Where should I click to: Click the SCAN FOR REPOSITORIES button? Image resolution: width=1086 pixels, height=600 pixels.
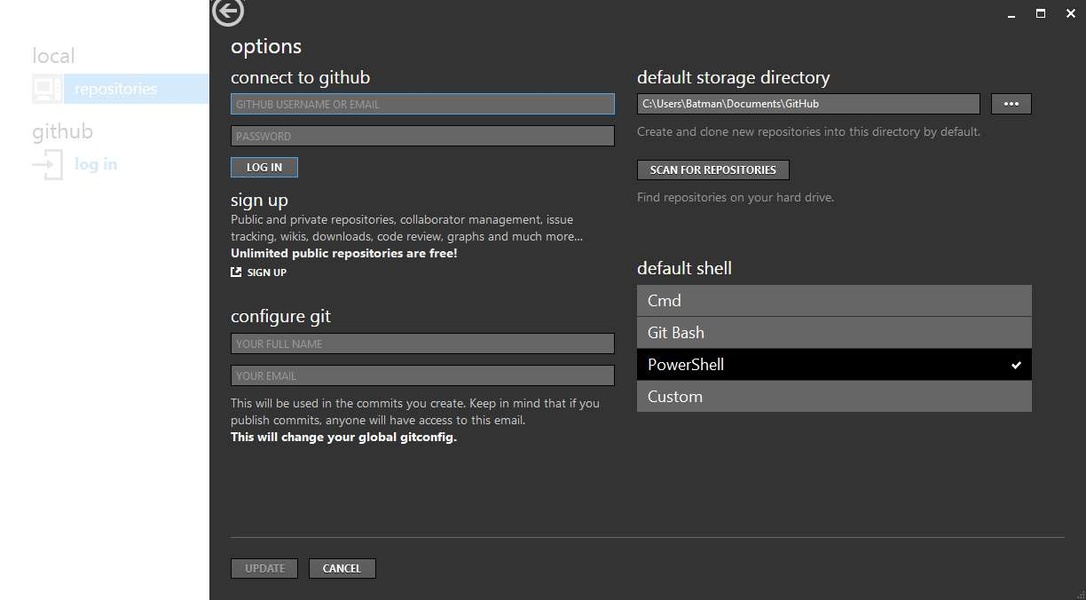713,170
